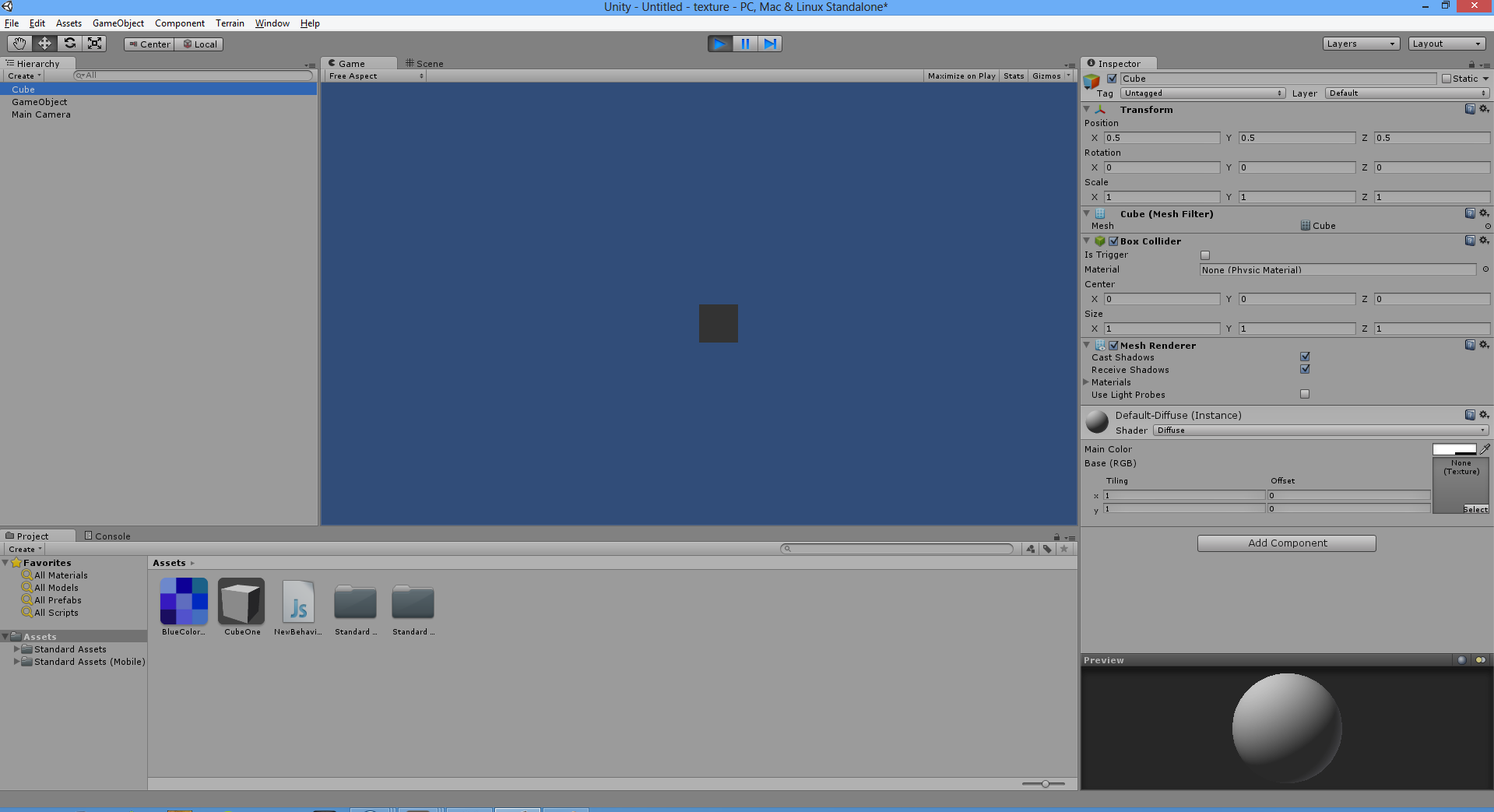
Task: Open the Layers dropdown
Action: click(x=1361, y=44)
